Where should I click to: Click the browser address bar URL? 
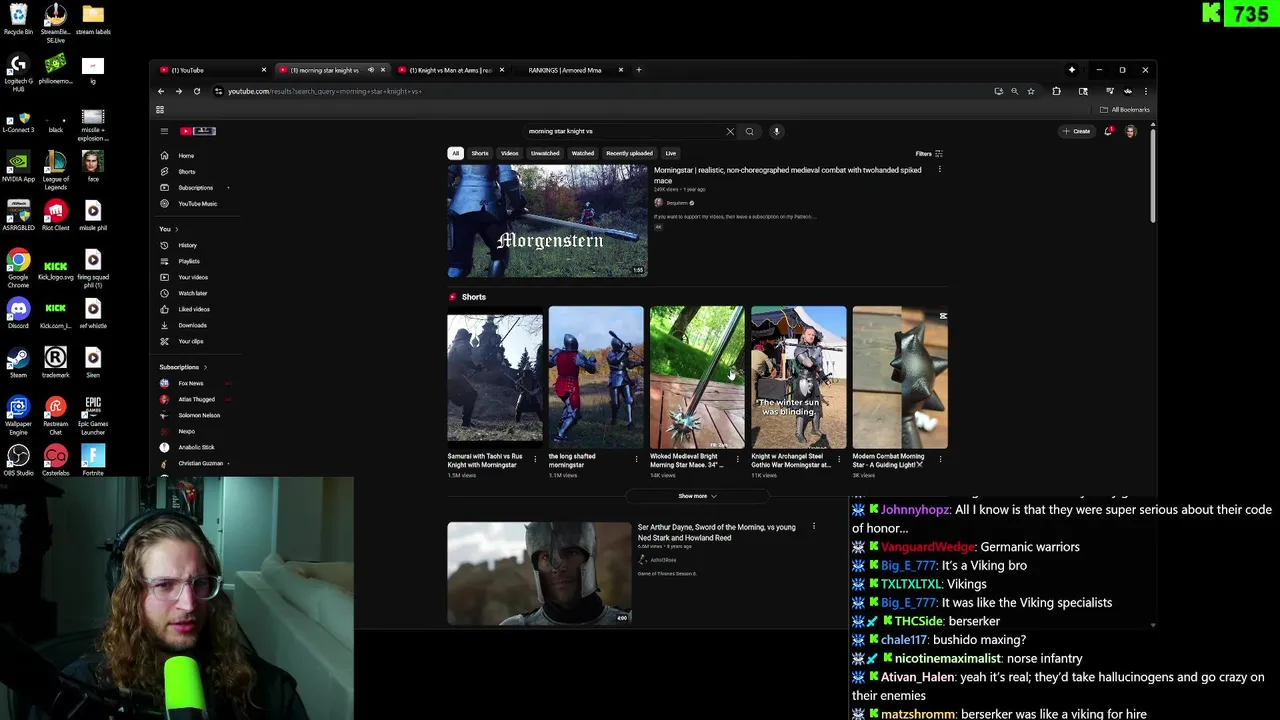[x=325, y=91]
